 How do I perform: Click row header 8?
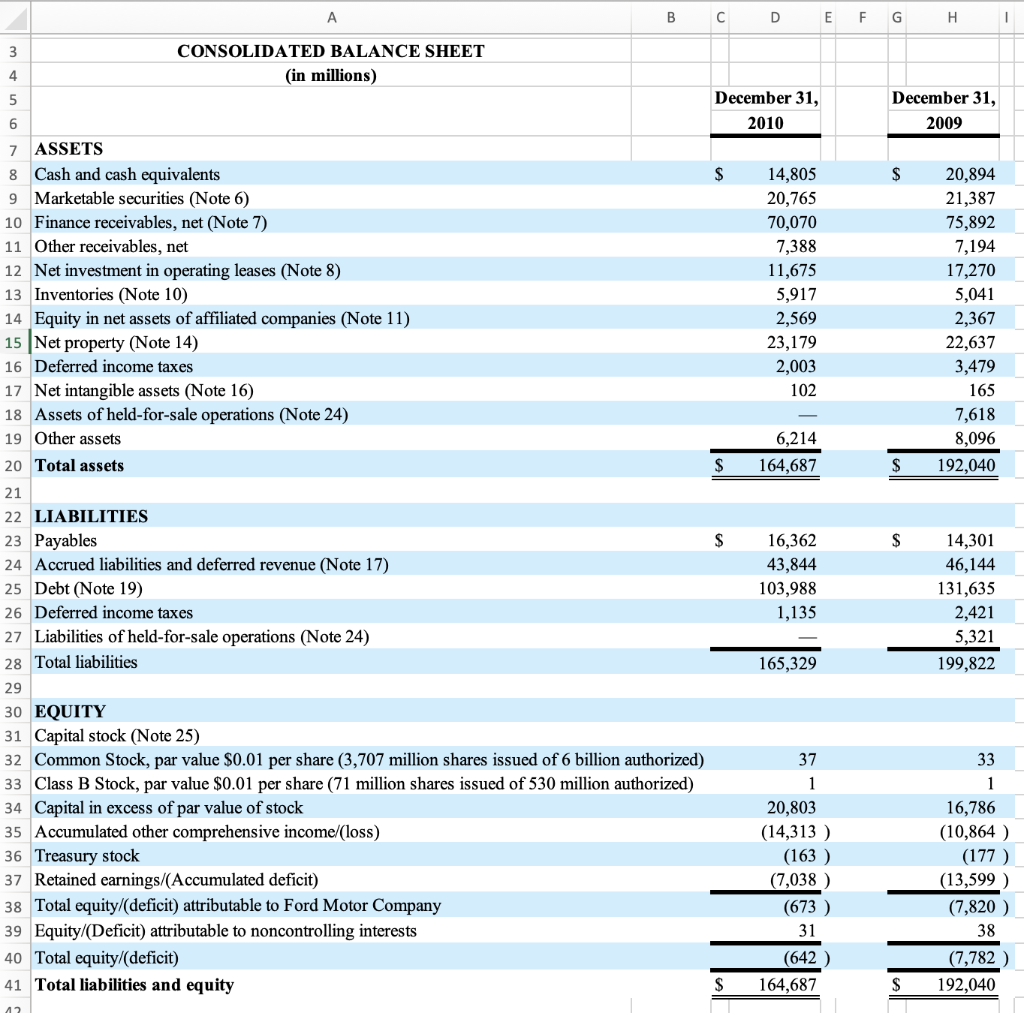coord(15,174)
